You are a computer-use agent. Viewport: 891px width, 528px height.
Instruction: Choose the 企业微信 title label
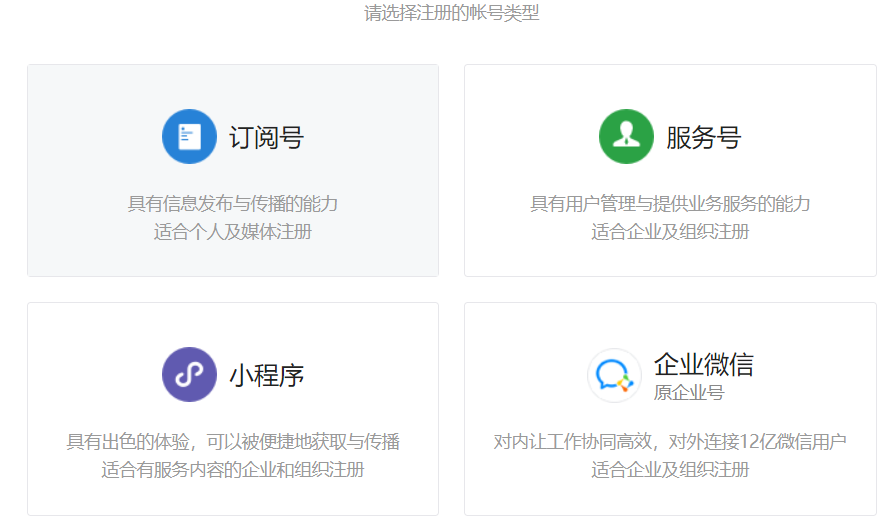[703, 364]
